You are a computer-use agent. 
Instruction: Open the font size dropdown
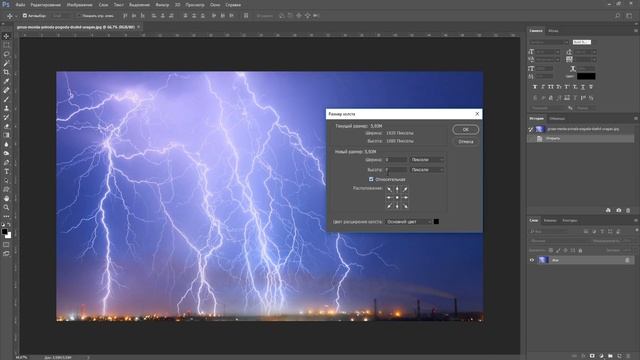(547, 52)
